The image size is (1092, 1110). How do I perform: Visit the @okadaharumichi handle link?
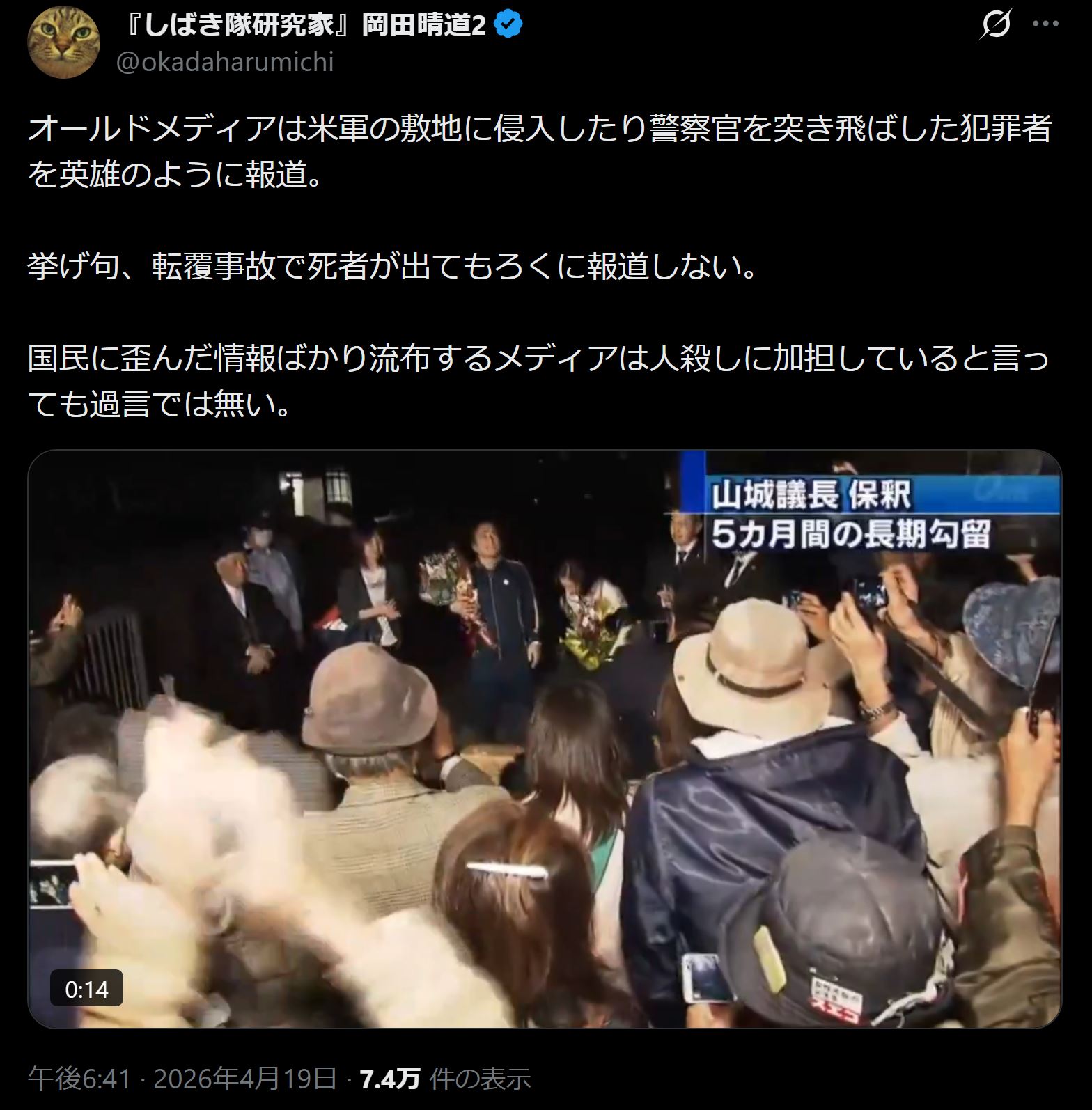point(224,62)
